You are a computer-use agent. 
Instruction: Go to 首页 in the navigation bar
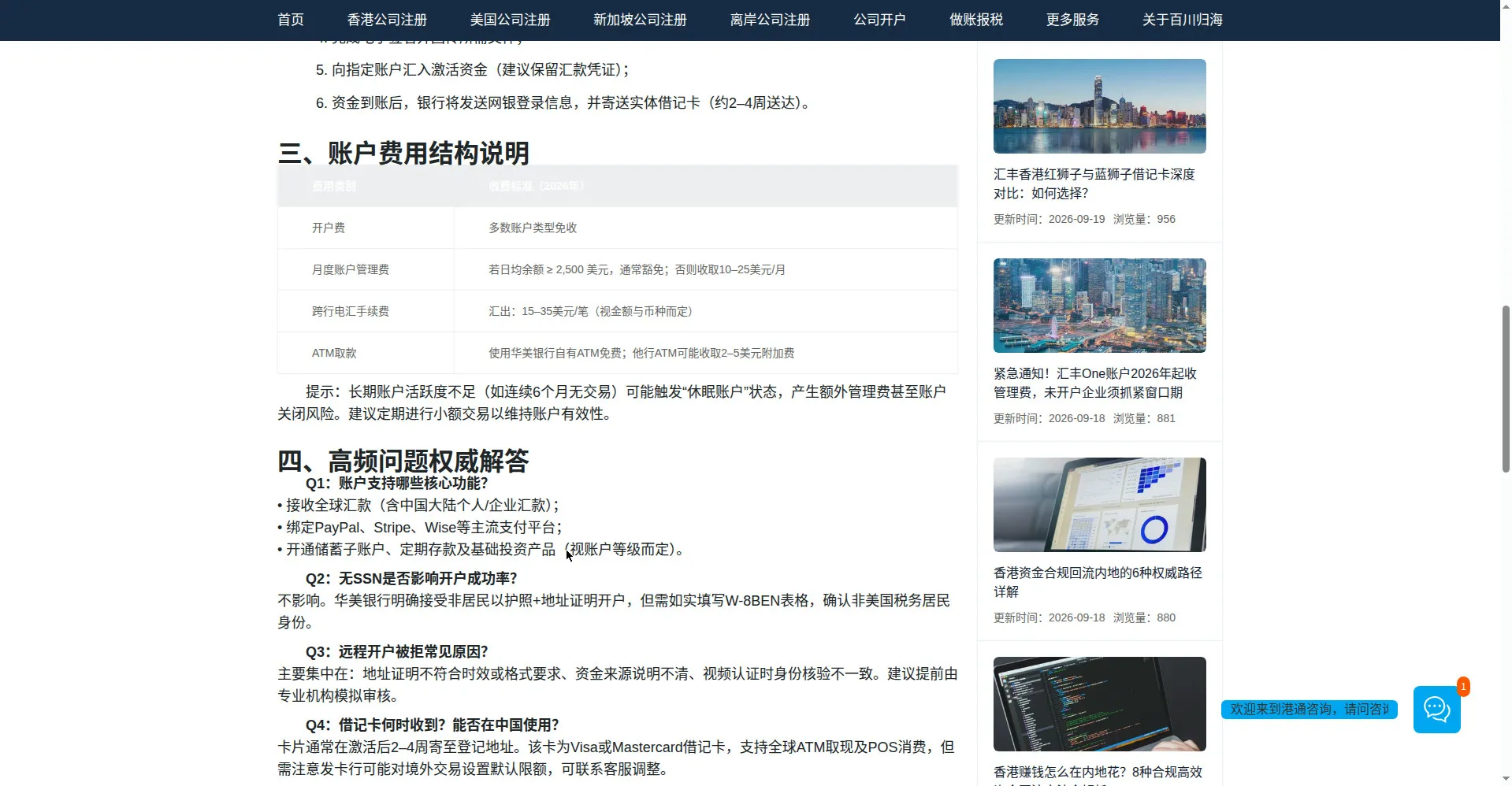tap(291, 20)
